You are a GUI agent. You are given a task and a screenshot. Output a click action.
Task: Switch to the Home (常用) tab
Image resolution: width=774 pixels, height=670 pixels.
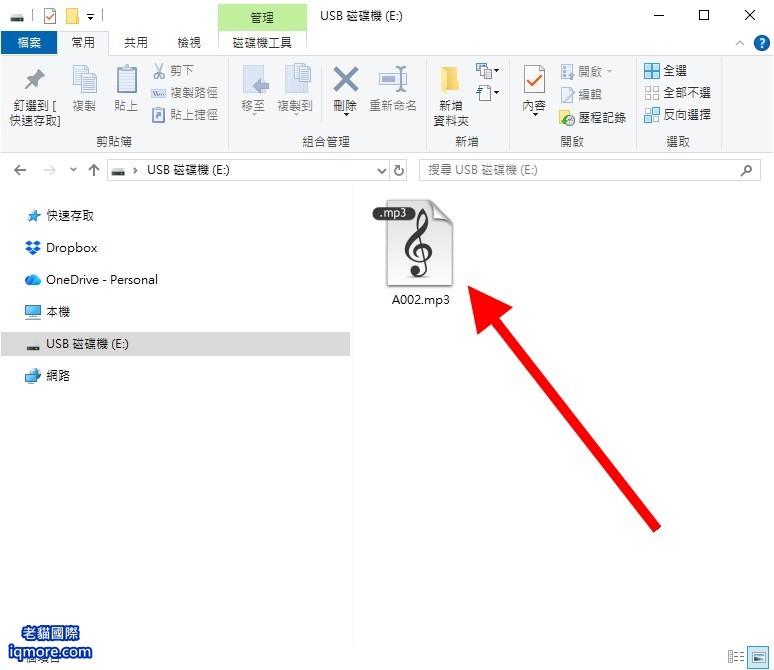point(83,43)
